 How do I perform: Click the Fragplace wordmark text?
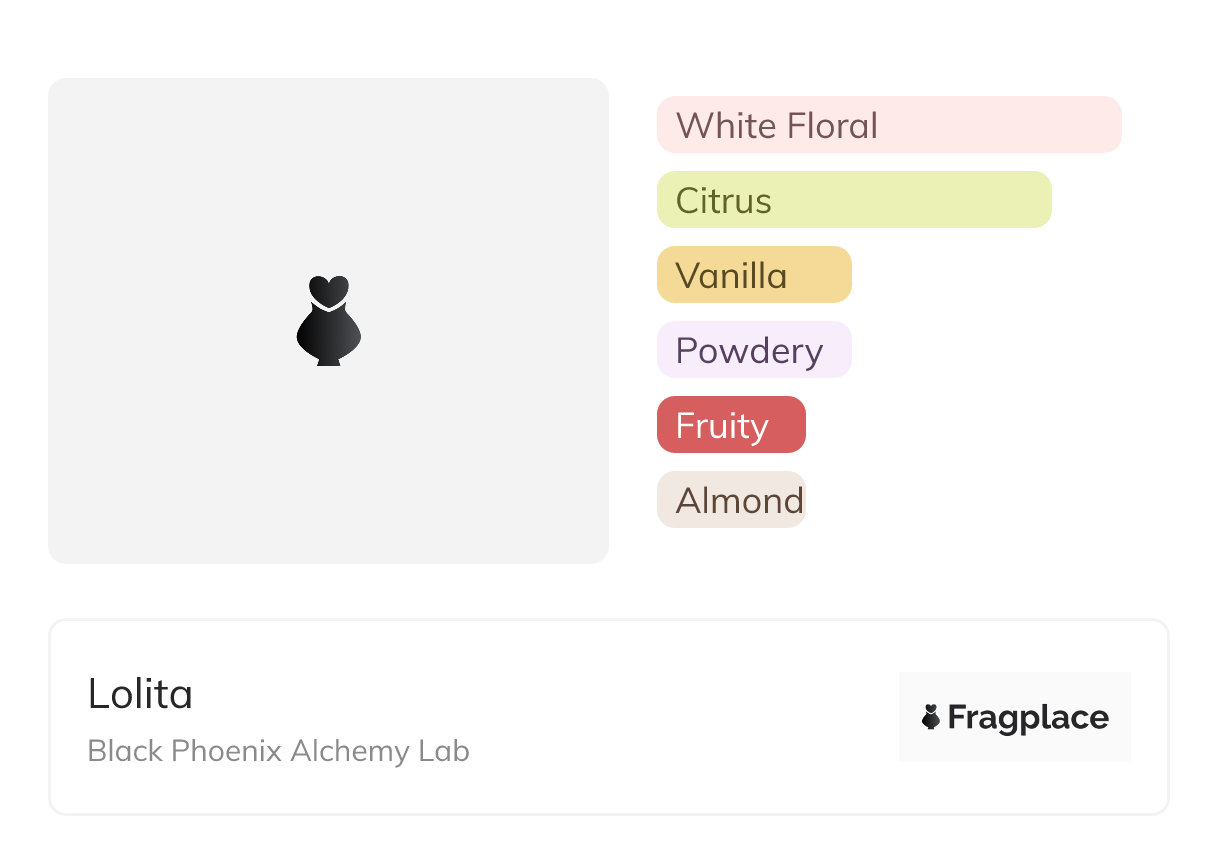1028,717
